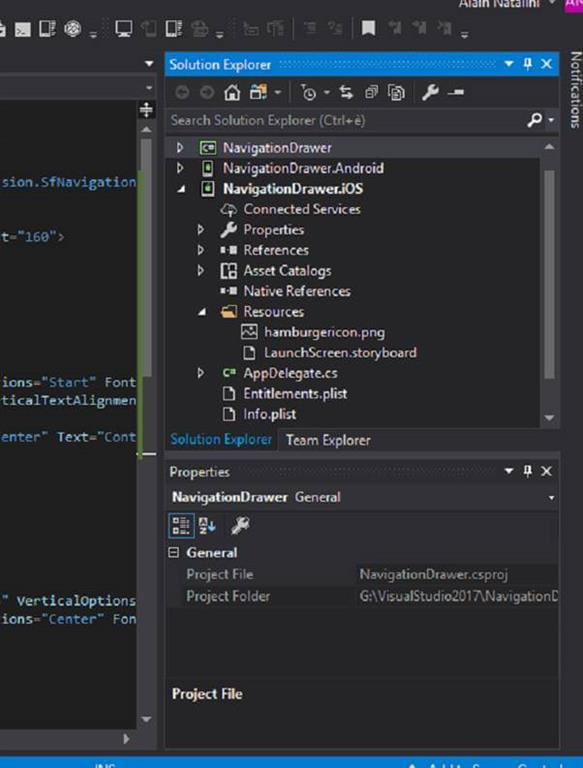This screenshot has height=768, width=583.
Task: Collapse the Resources folder
Action: 202,312
